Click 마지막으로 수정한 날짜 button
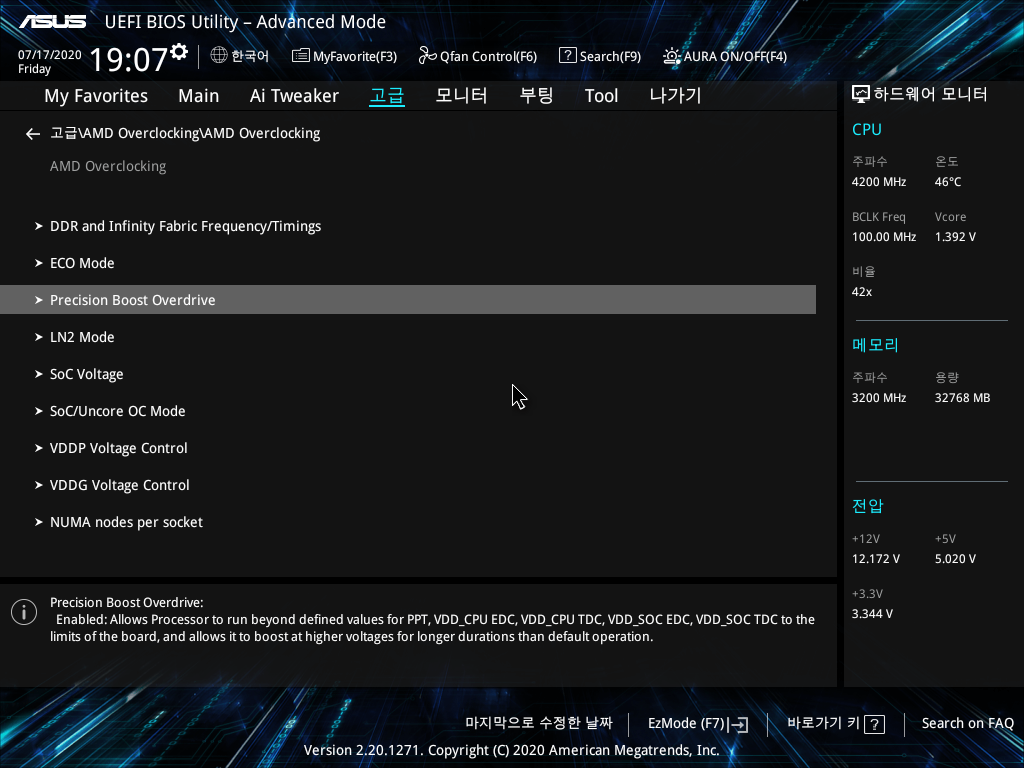The image size is (1024, 768). click(539, 723)
